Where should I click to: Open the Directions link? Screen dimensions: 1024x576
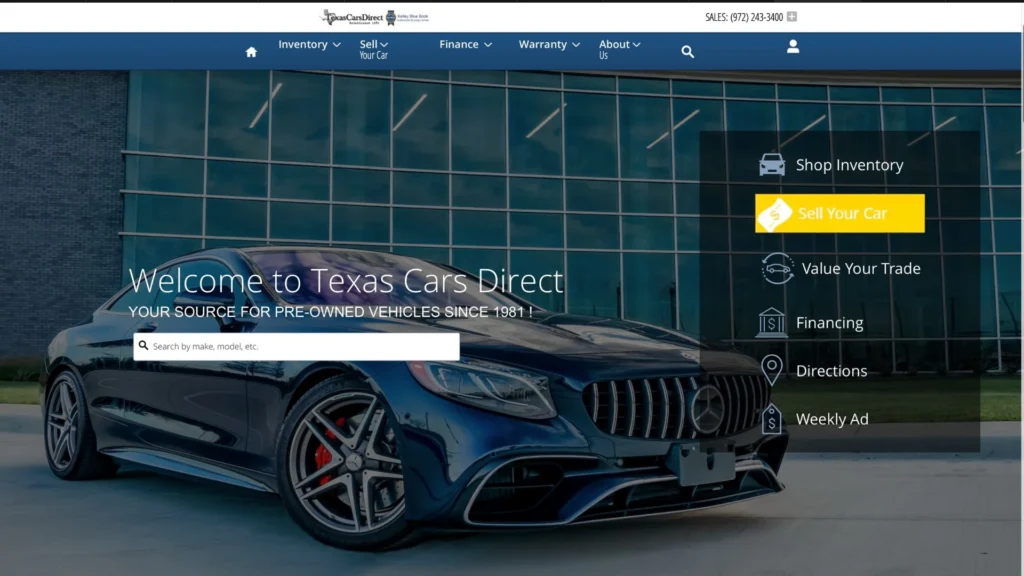tap(831, 371)
